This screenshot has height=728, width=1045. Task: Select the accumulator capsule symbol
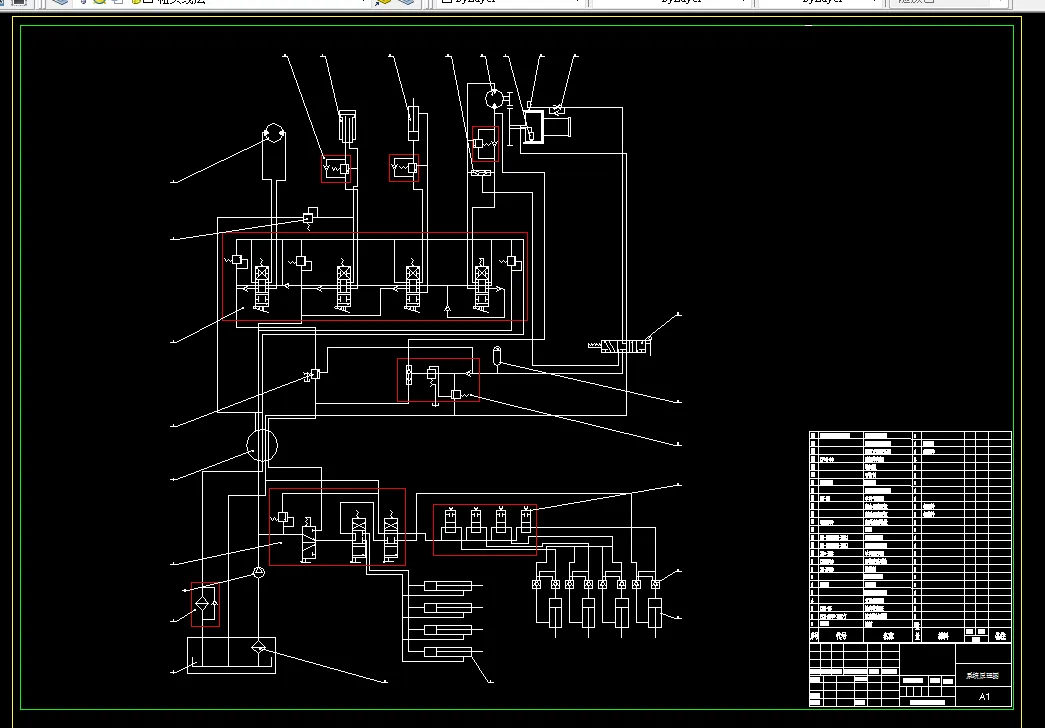497,353
